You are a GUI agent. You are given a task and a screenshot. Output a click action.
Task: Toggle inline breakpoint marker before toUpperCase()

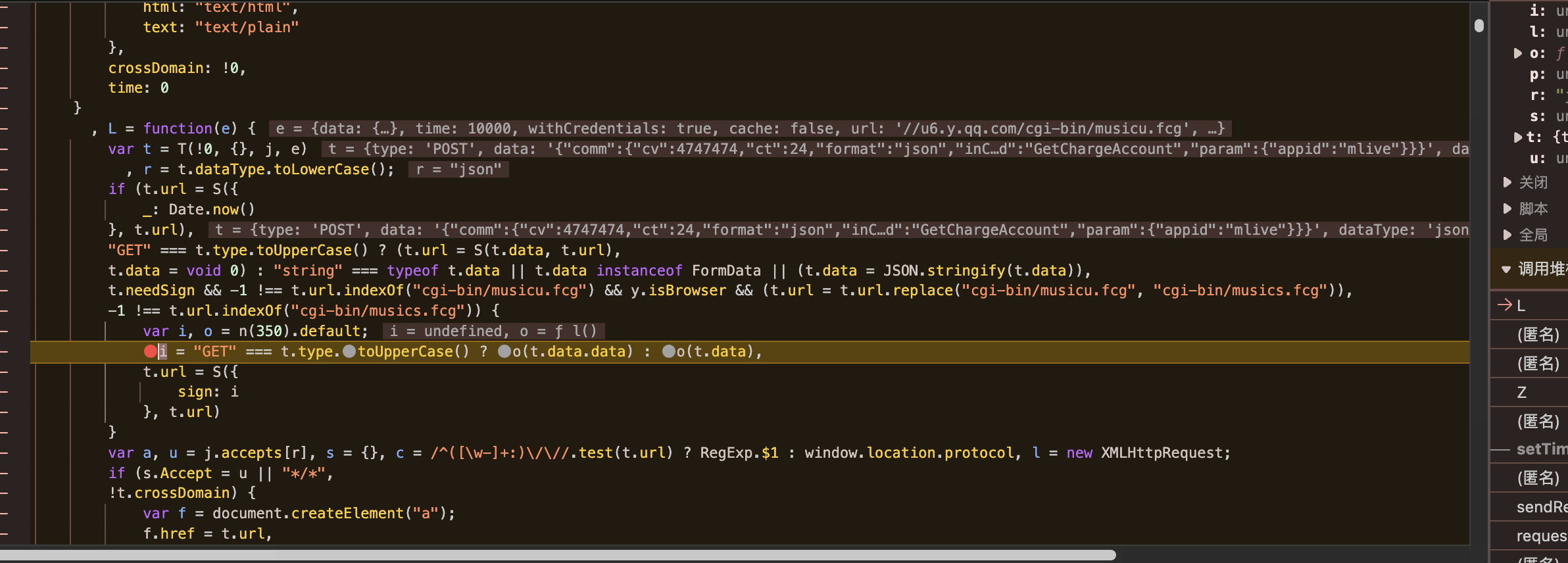(349, 351)
